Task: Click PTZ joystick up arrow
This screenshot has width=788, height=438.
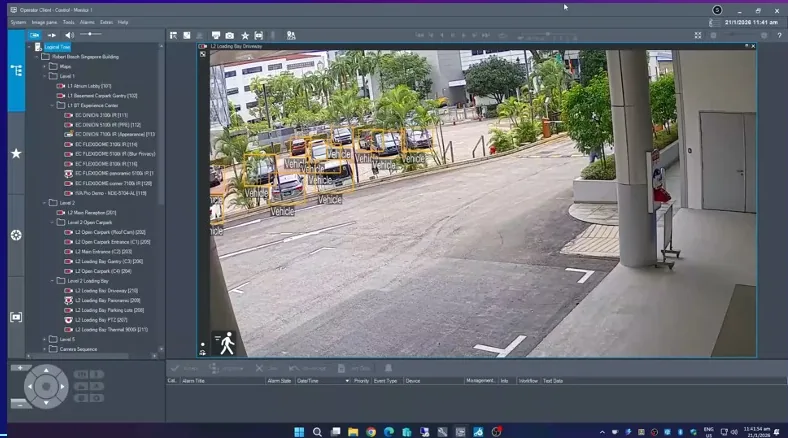Action: (x=46, y=371)
